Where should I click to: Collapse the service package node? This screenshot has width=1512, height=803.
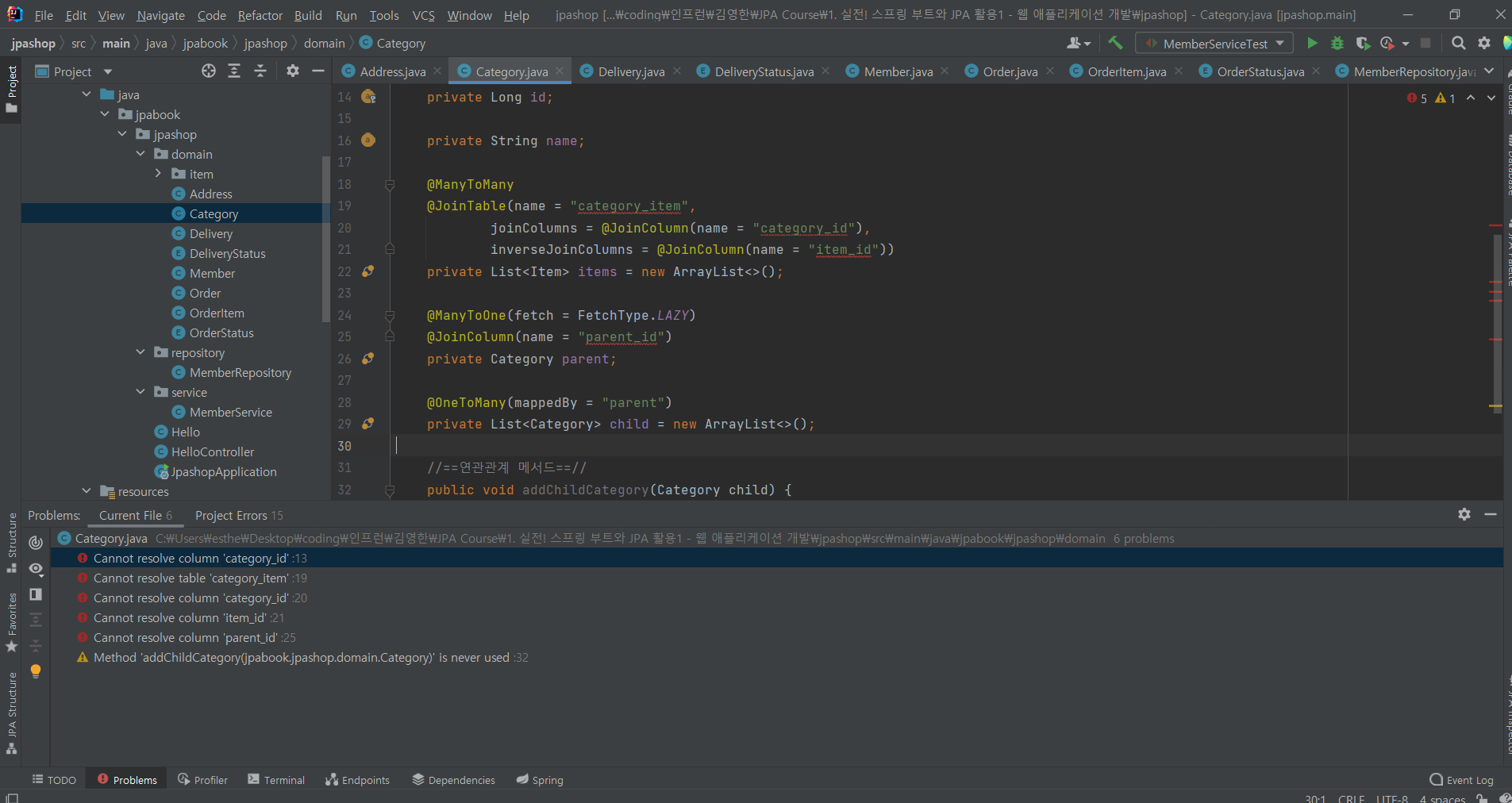(x=140, y=392)
